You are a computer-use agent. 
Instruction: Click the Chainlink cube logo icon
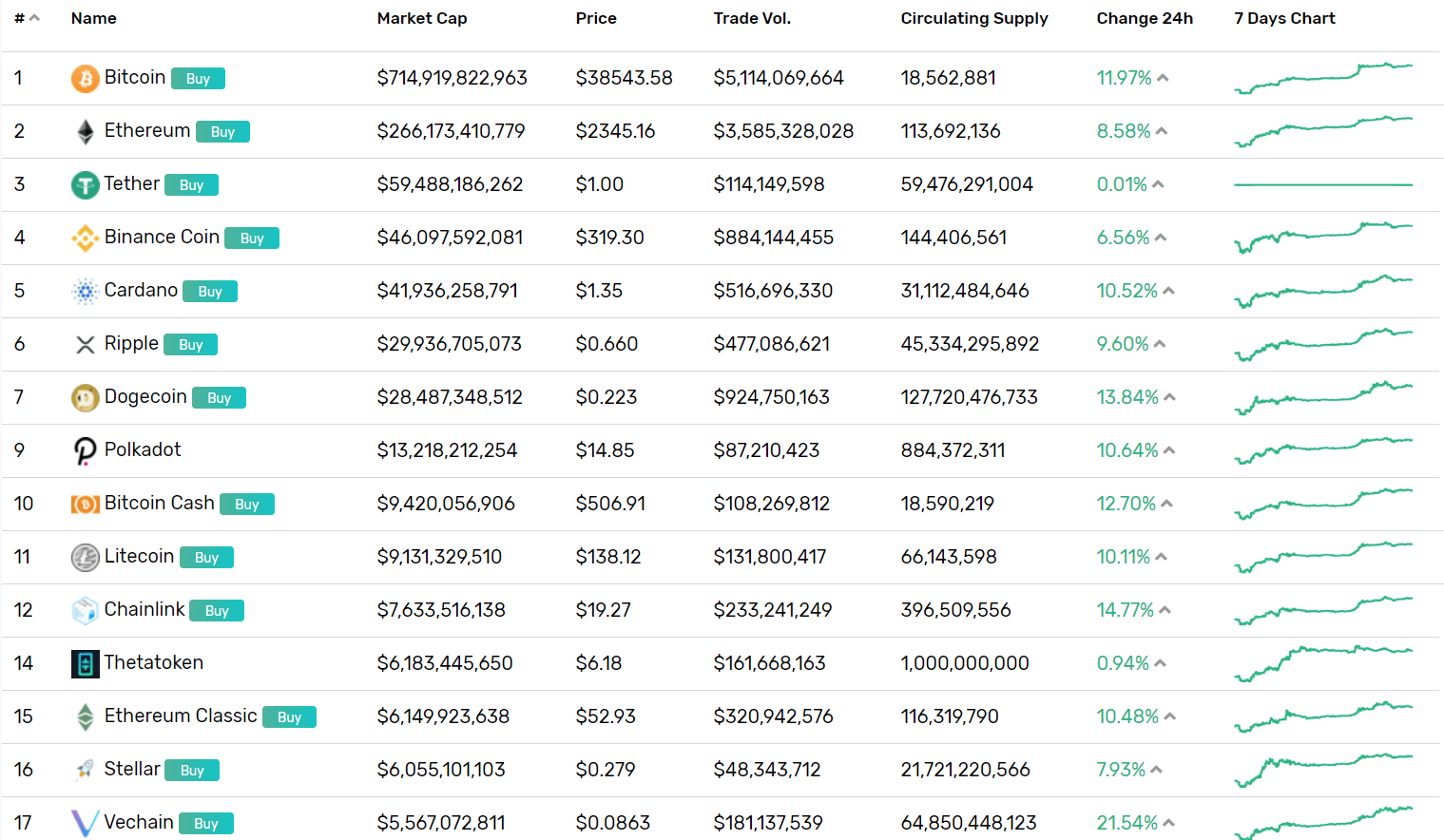tap(86, 610)
